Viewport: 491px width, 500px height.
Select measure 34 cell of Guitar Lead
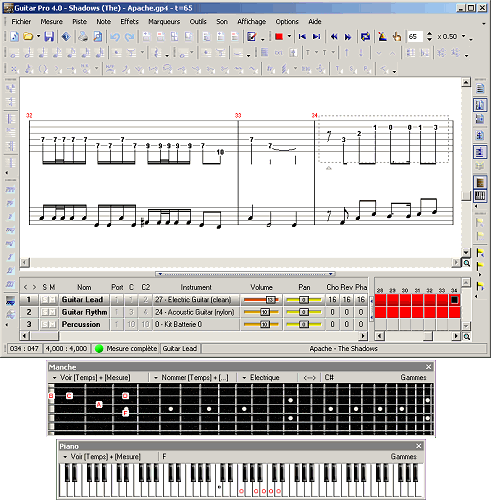pyautogui.click(x=454, y=300)
